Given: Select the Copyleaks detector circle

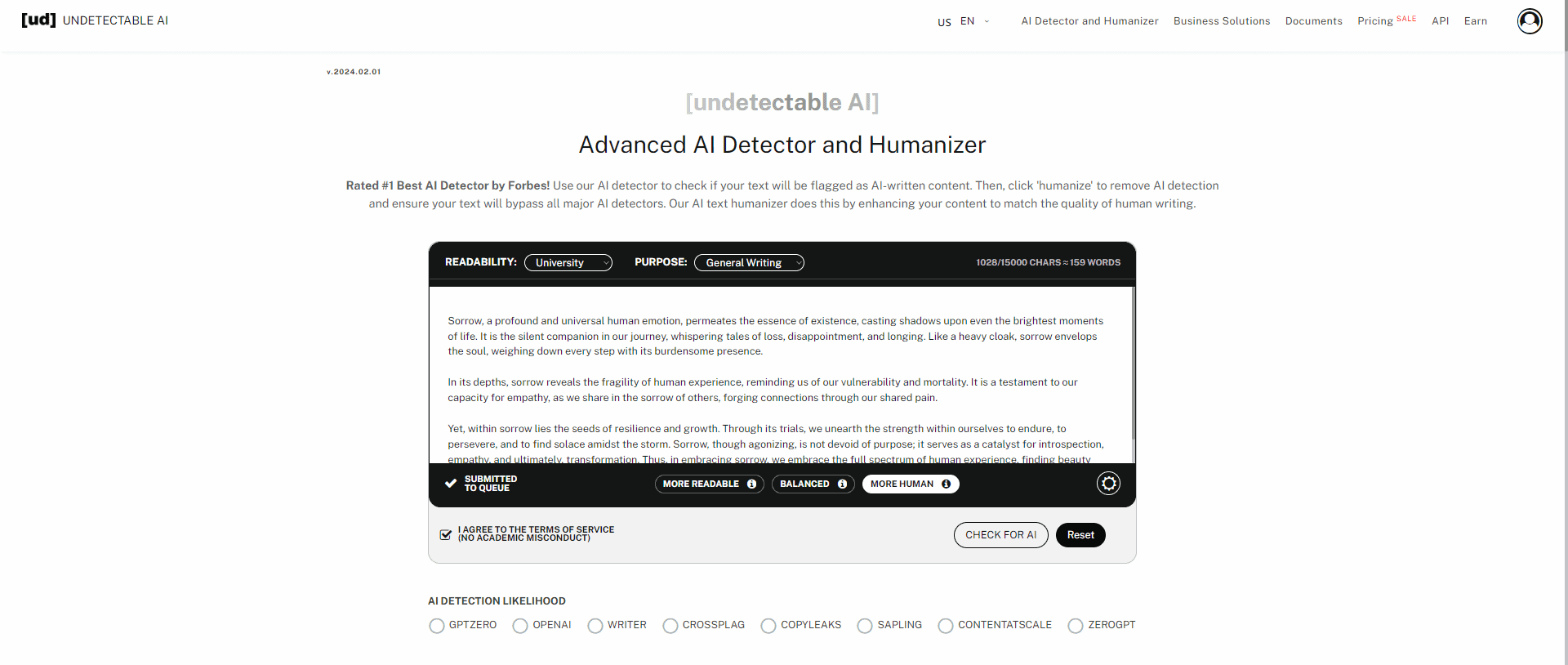Looking at the screenshot, I should (x=768, y=626).
